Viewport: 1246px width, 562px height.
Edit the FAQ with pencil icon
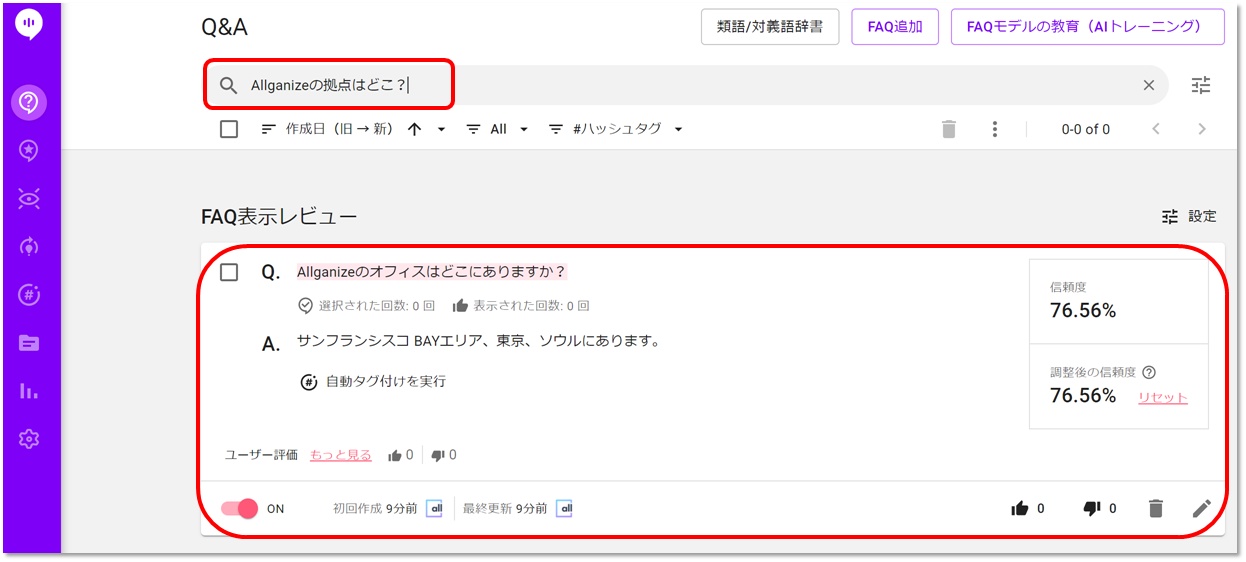(x=1202, y=509)
